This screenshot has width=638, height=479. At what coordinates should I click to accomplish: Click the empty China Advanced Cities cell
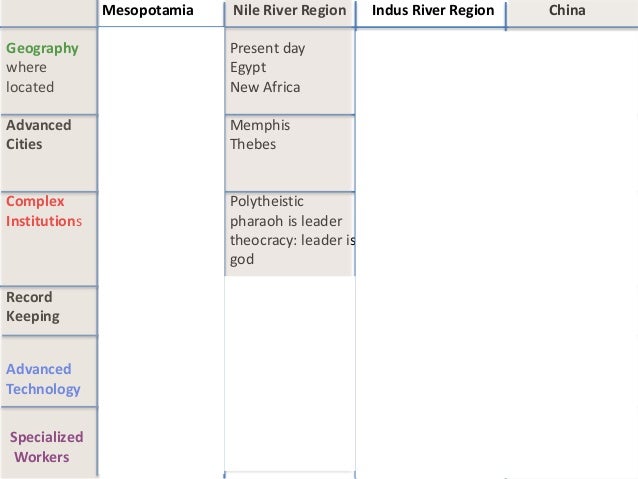click(x=572, y=153)
